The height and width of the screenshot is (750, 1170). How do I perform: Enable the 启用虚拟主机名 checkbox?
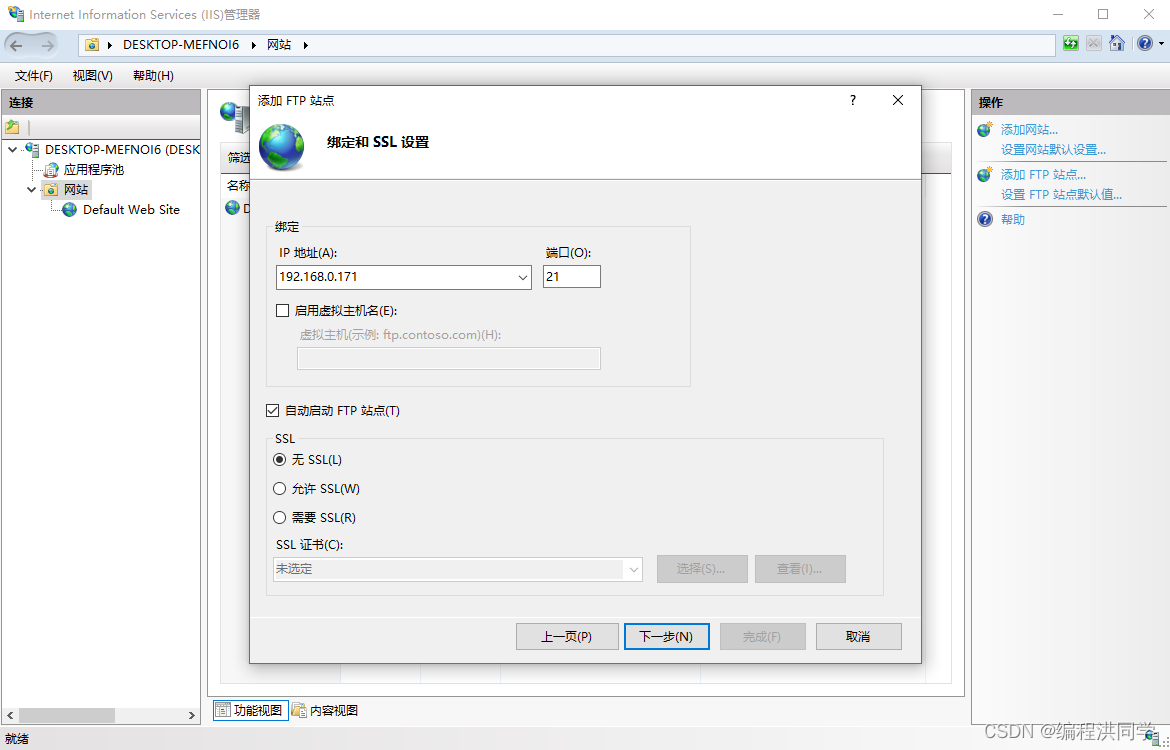click(282, 311)
